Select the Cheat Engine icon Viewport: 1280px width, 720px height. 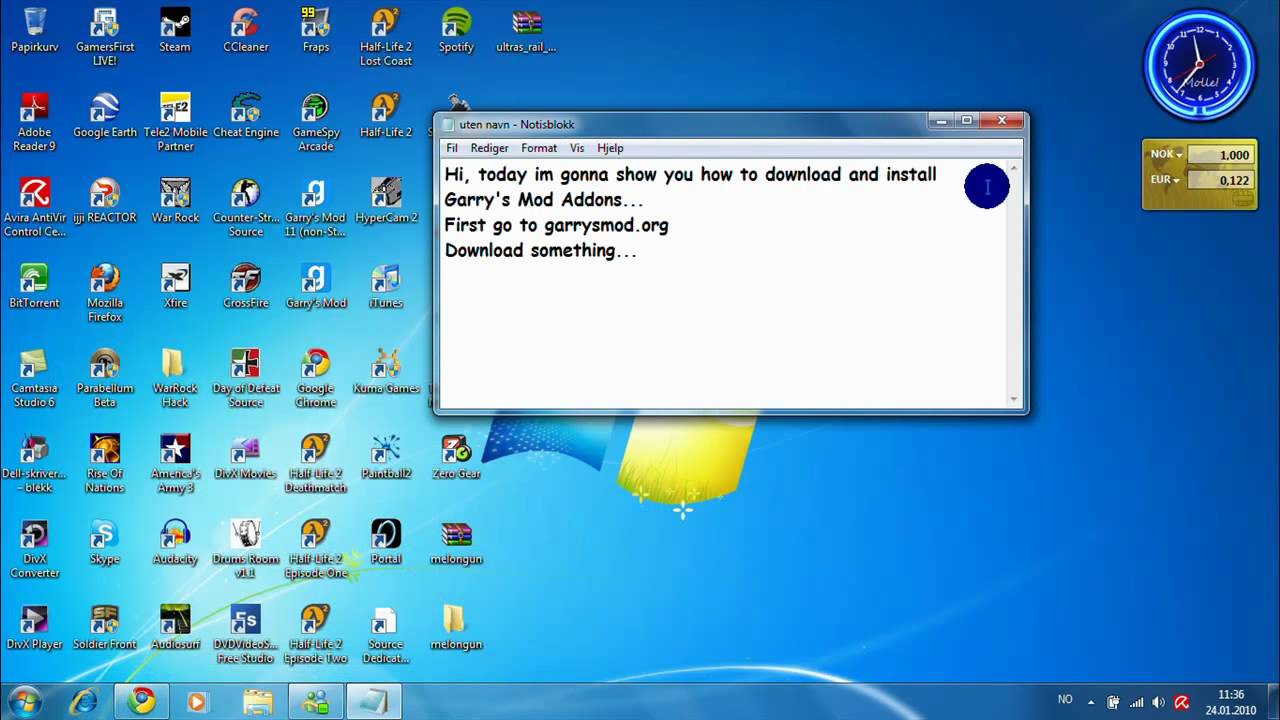(x=245, y=116)
